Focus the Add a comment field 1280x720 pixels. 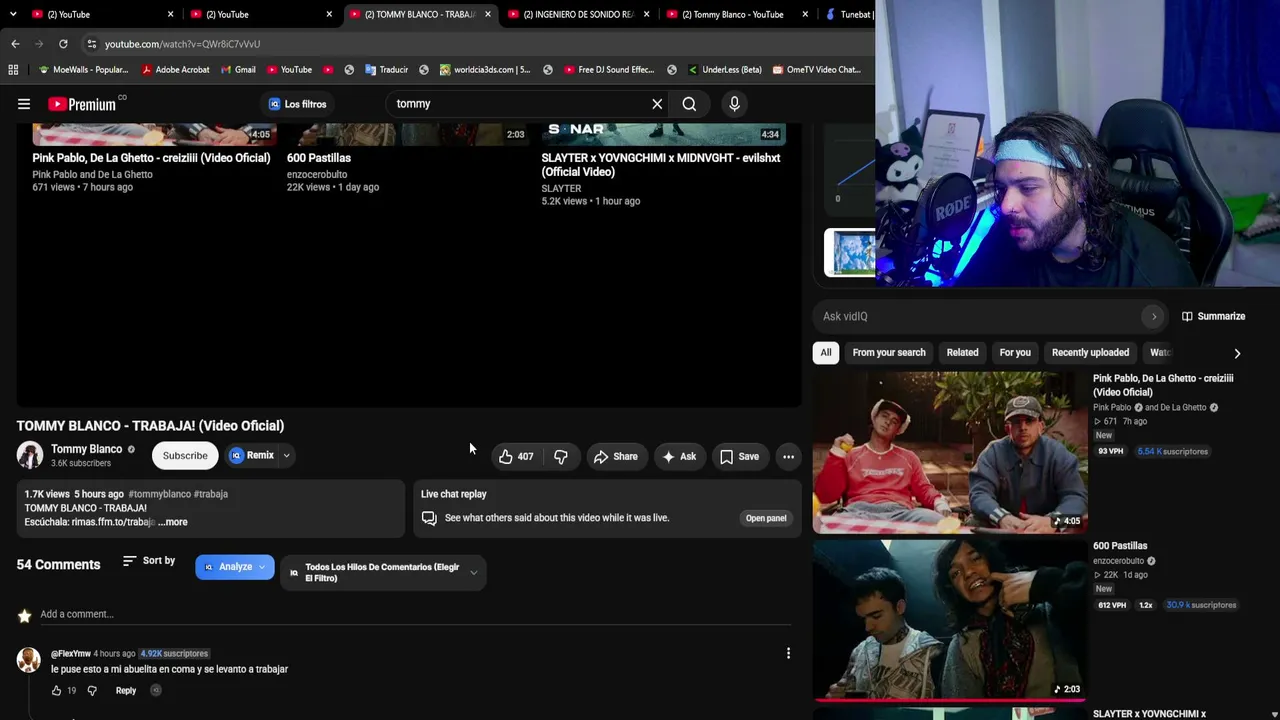[415, 614]
